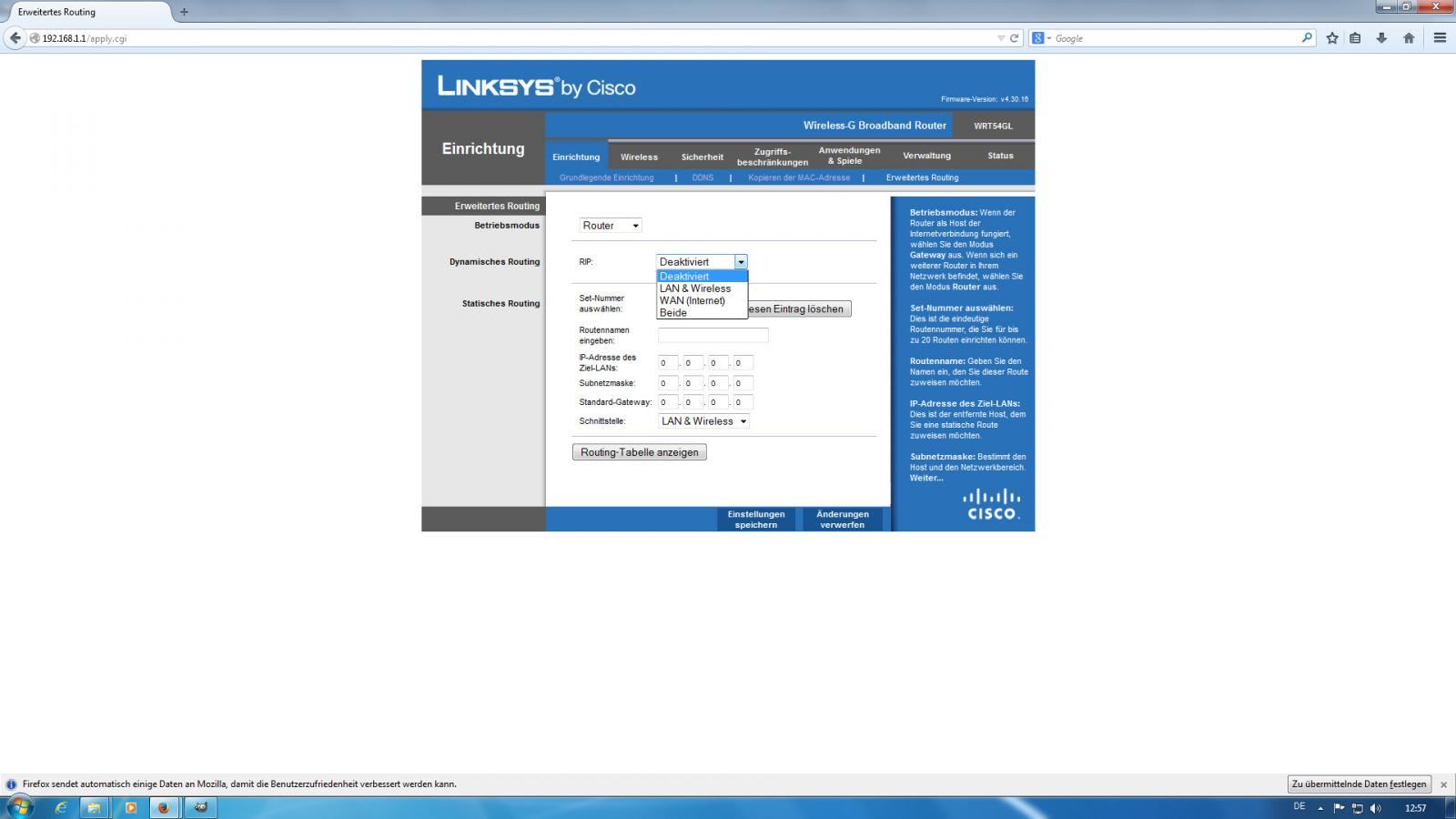Viewport: 1456px width, 819px height.
Task: Open the Google search engine selector icon
Action: [1040, 38]
